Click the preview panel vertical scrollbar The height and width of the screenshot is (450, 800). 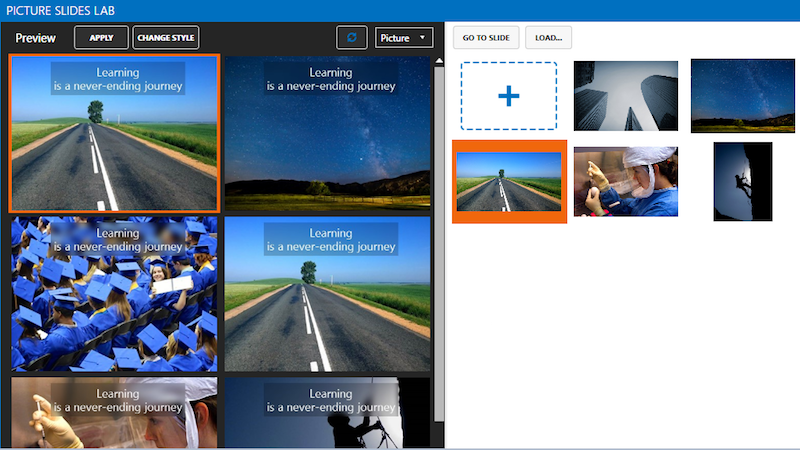tap(438, 240)
